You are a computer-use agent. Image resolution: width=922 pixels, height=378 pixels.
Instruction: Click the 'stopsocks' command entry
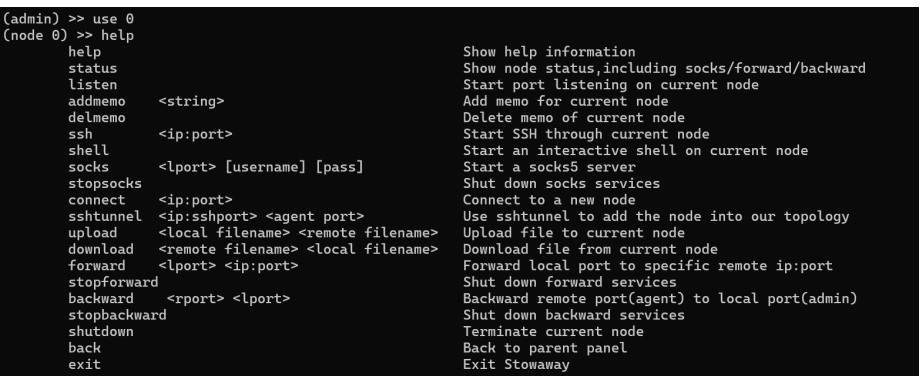[x=105, y=183]
